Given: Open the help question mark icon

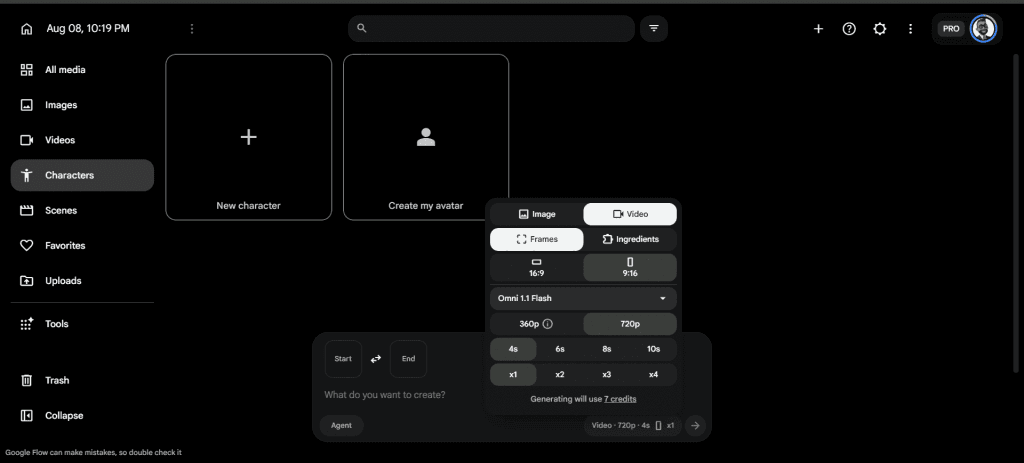Looking at the screenshot, I should [849, 29].
